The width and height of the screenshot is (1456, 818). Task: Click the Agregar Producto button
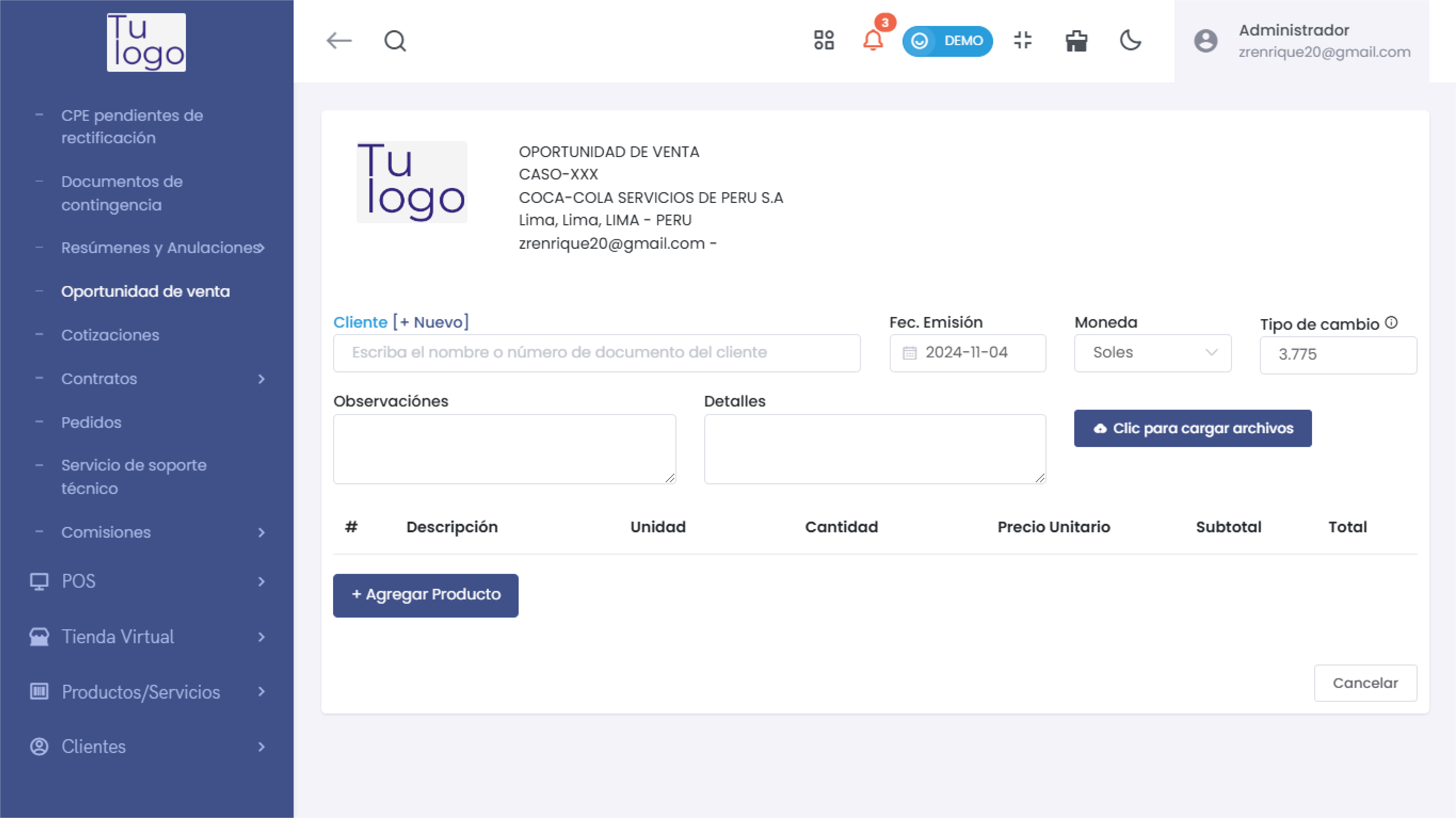coord(425,595)
